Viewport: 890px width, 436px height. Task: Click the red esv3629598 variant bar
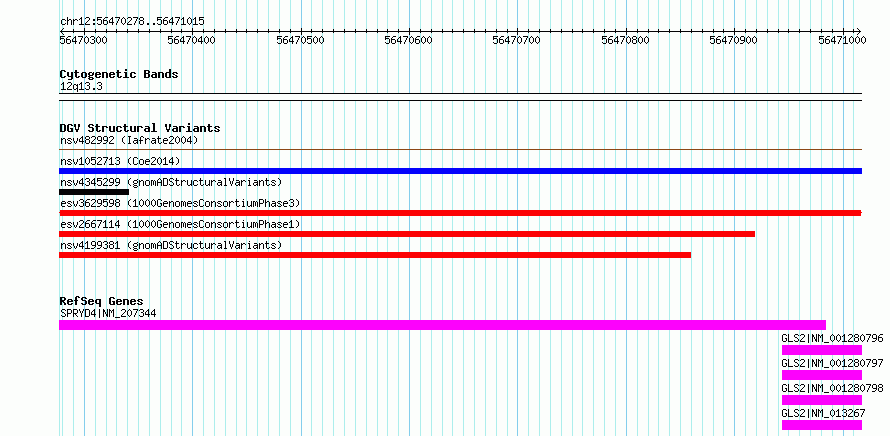[x=460, y=213]
